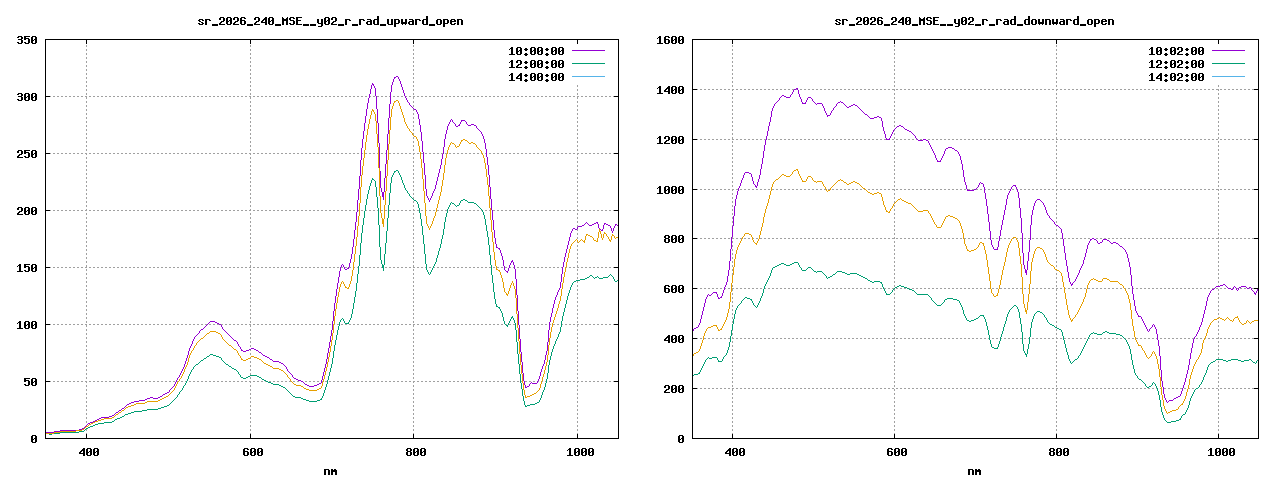Click the 12:02:00 legend label
The width and height of the screenshot is (1280, 480).
(x=1176, y=64)
